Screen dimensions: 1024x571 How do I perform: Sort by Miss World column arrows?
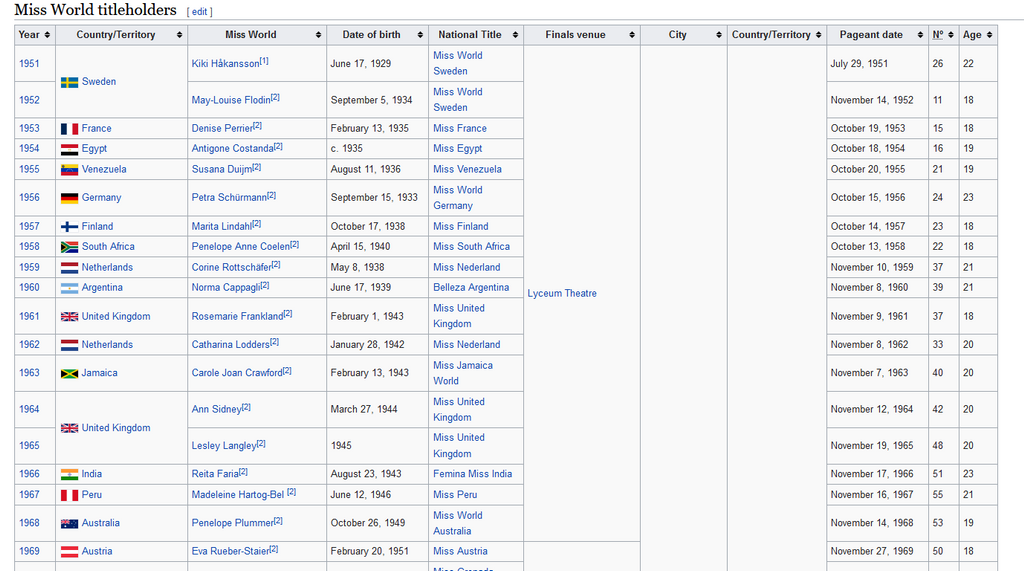point(318,35)
